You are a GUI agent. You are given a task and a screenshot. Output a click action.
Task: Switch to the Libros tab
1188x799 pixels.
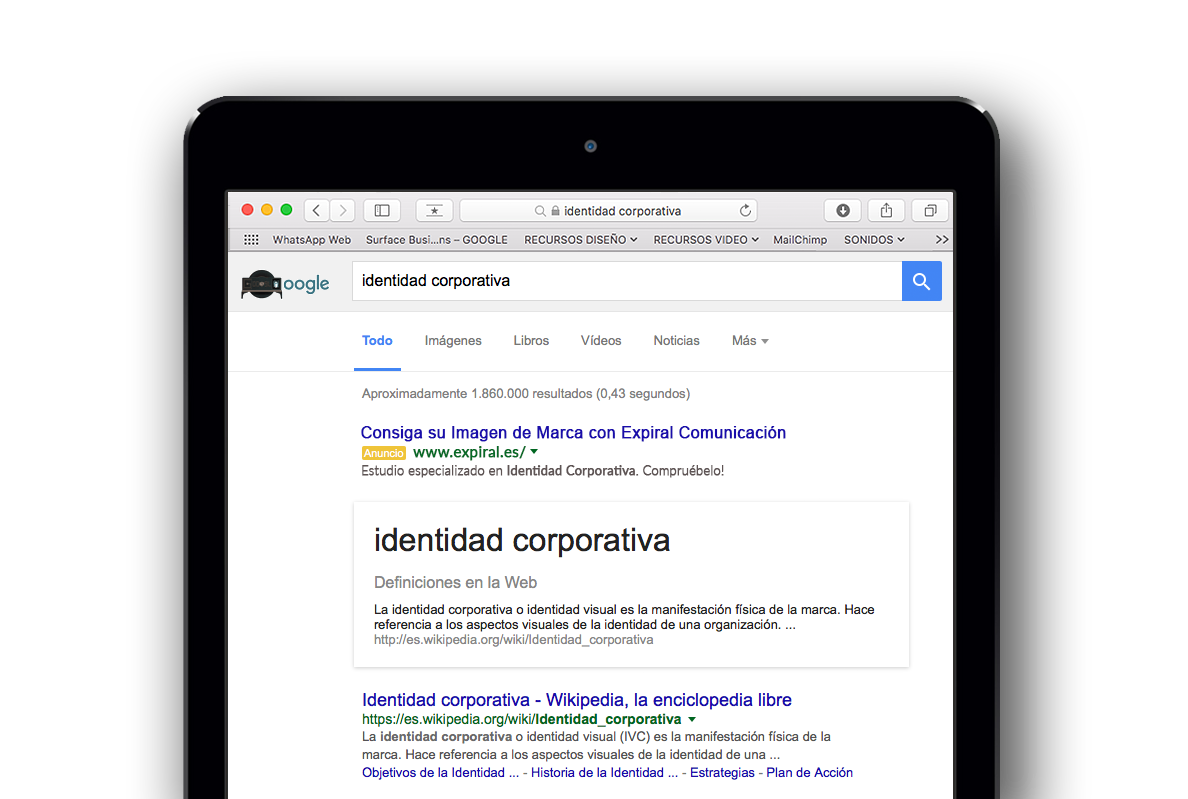click(531, 341)
